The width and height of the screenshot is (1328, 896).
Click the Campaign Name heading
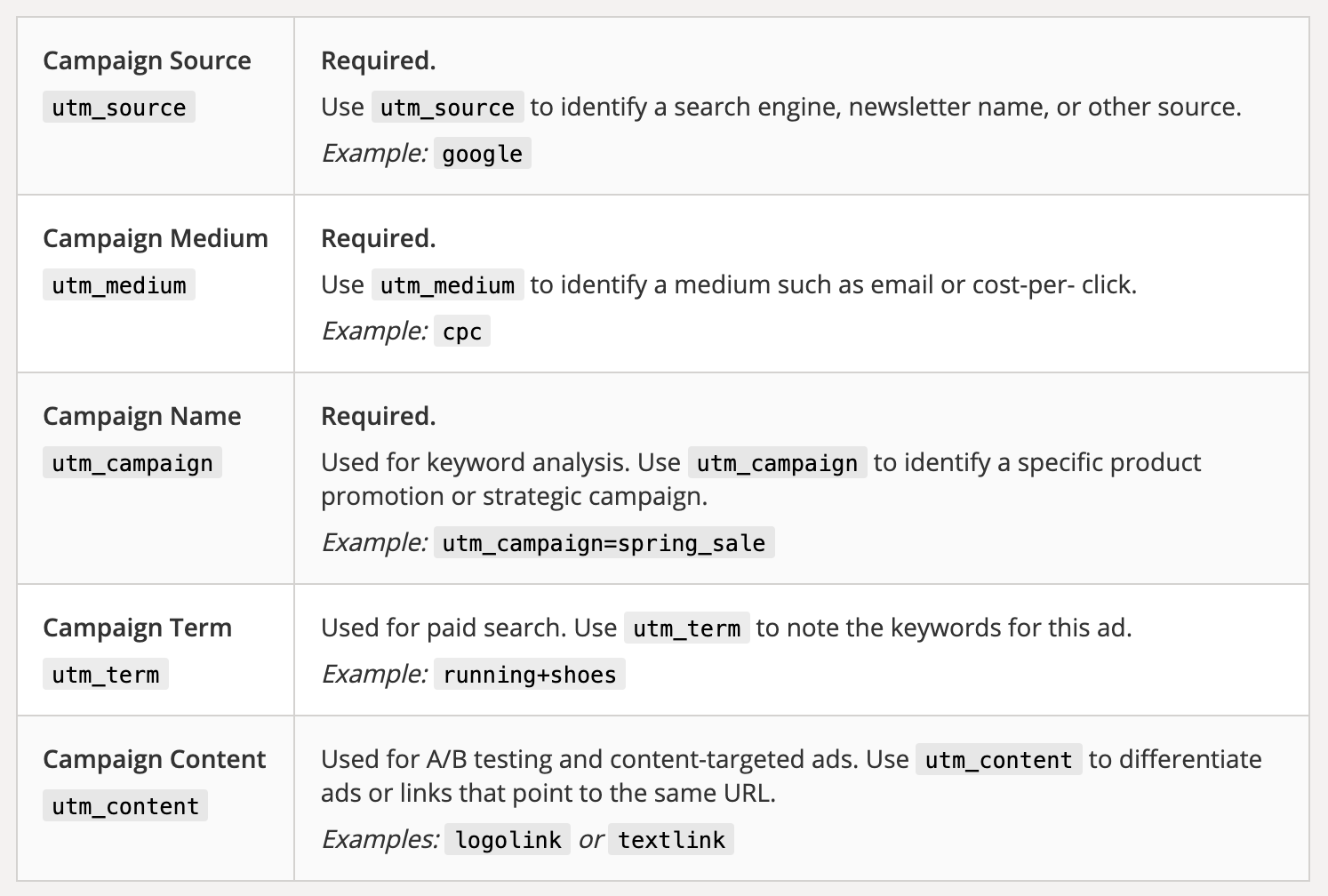142,416
